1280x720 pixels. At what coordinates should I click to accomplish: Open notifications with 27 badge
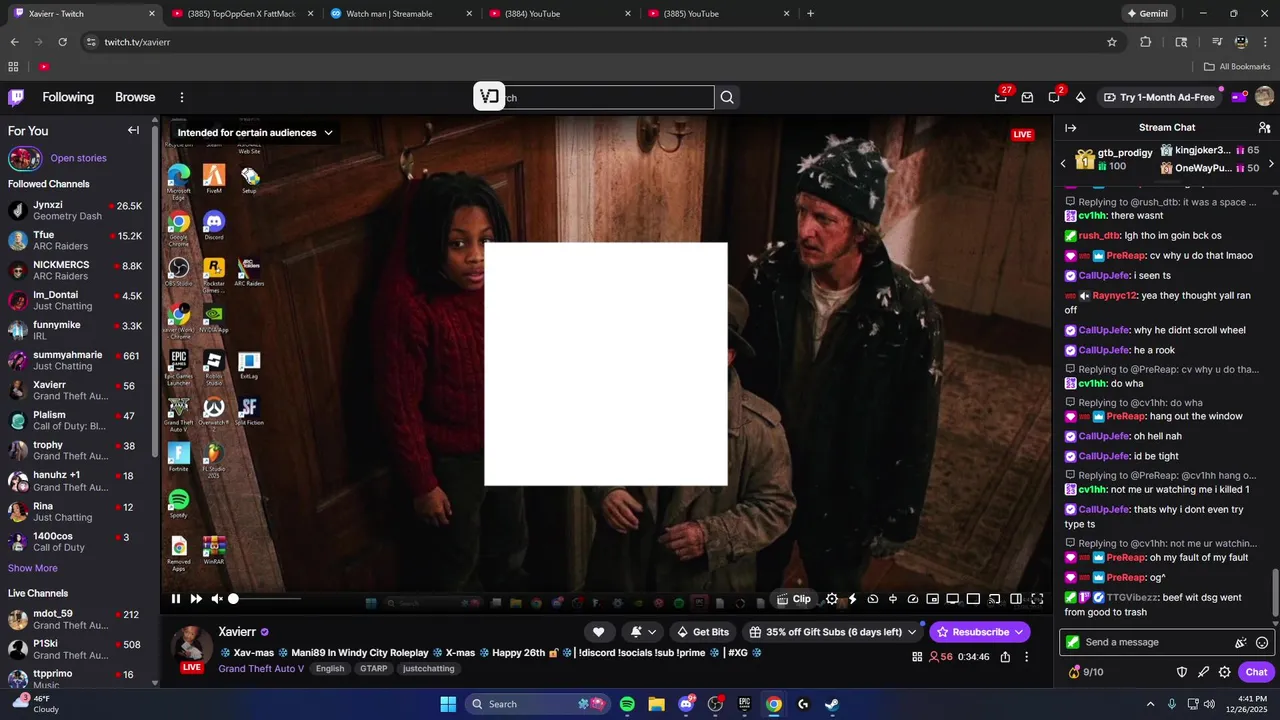point(1001,97)
